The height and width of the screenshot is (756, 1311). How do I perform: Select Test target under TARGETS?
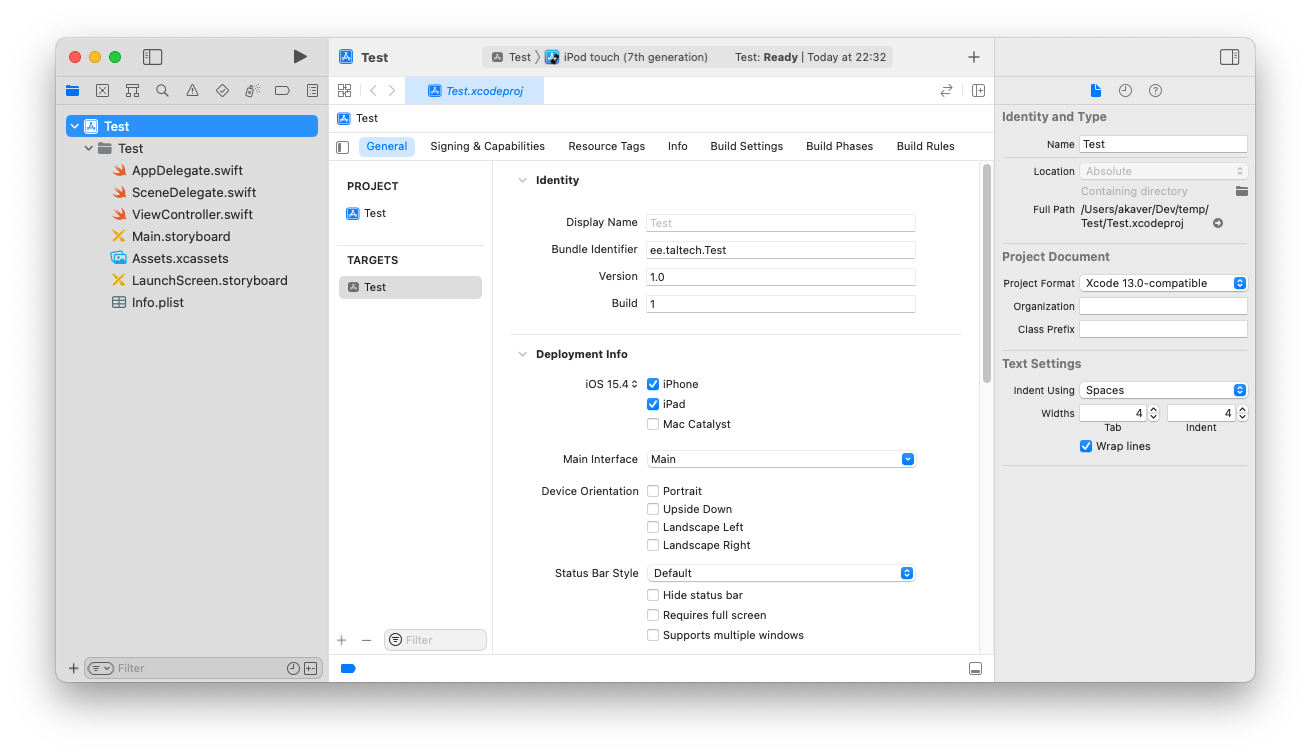point(410,287)
